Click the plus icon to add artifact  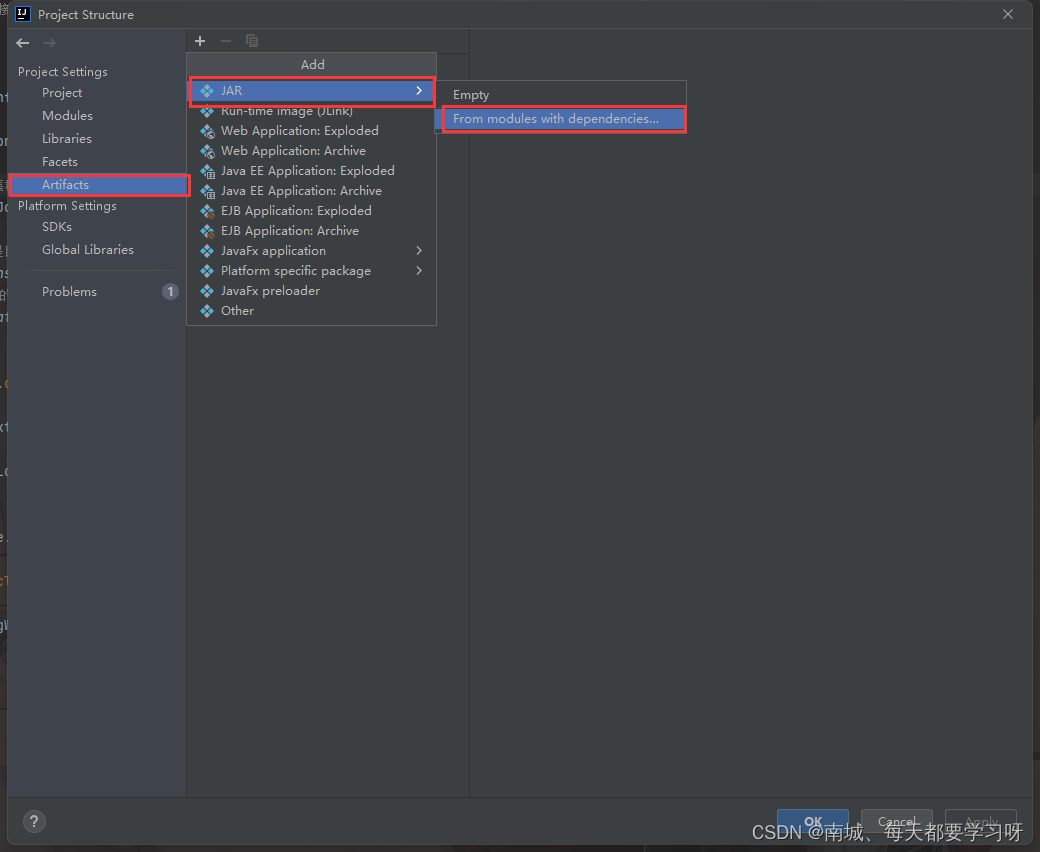[x=199, y=41]
